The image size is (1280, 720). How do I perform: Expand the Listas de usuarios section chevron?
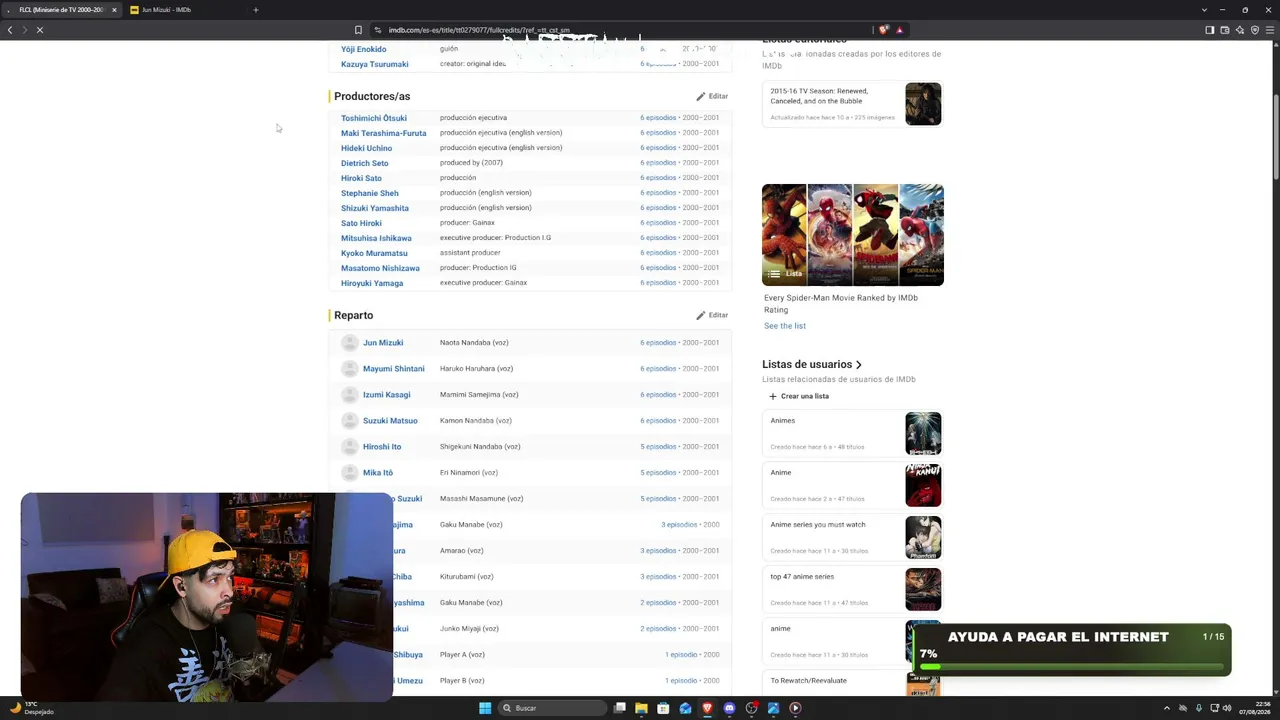859,365
